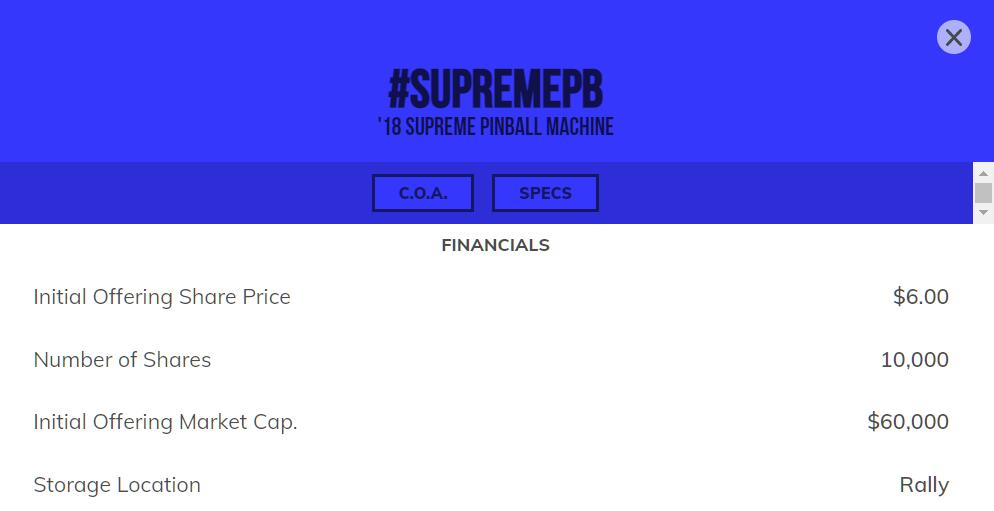The image size is (994, 511).
Task: Close the #SUPREMEPB details overlay
Action: pos(953,37)
